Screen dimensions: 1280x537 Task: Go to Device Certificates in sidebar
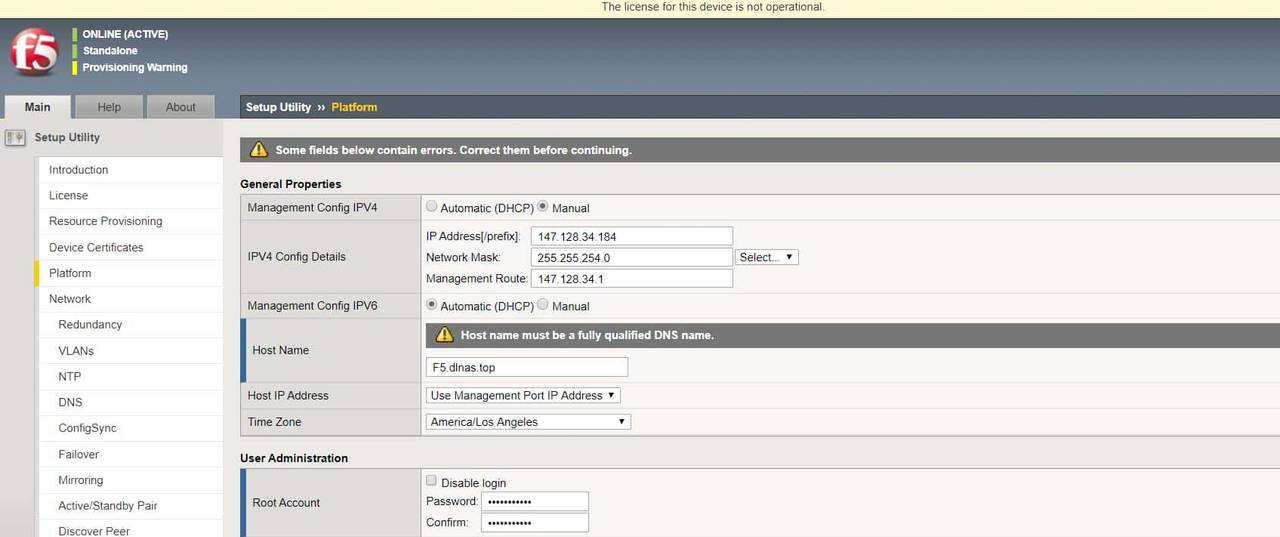96,247
